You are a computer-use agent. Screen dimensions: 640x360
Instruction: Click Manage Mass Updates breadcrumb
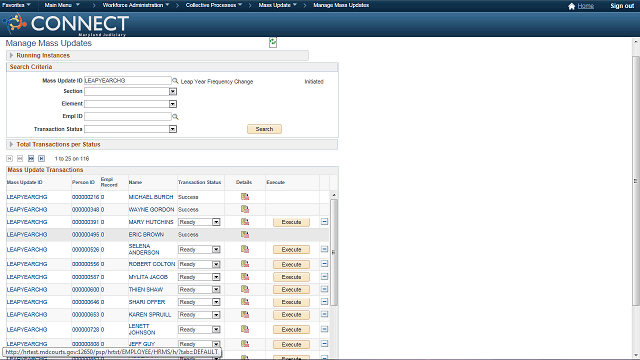tap(341, 5)
